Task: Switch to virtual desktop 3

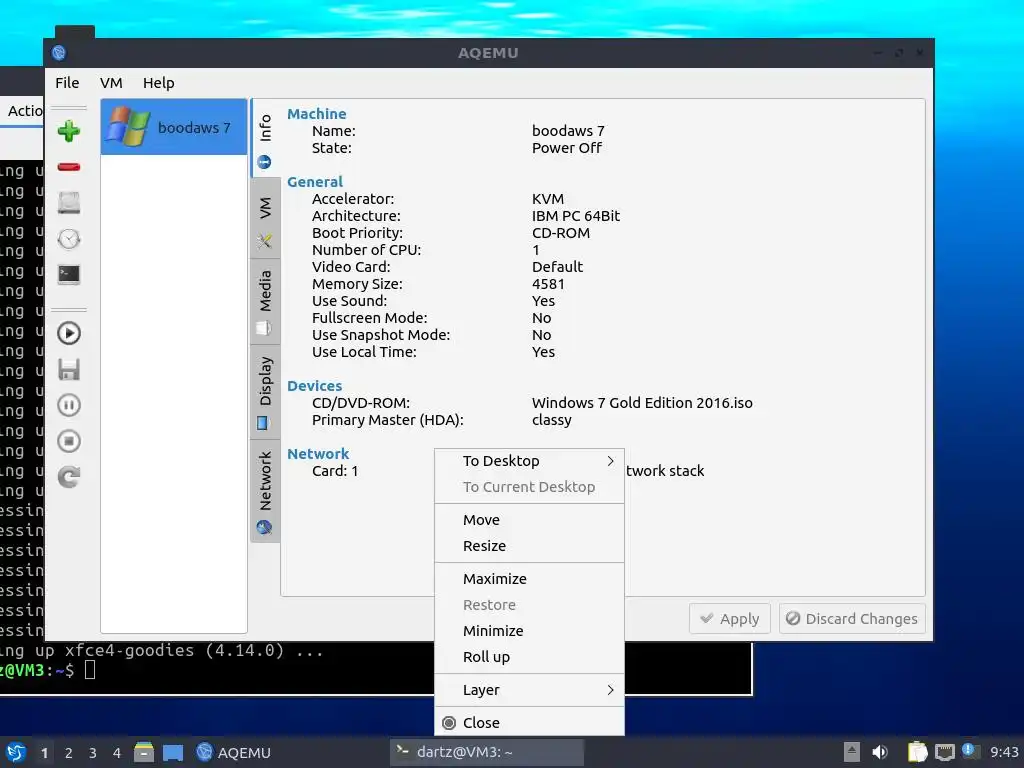Action: 93,753
